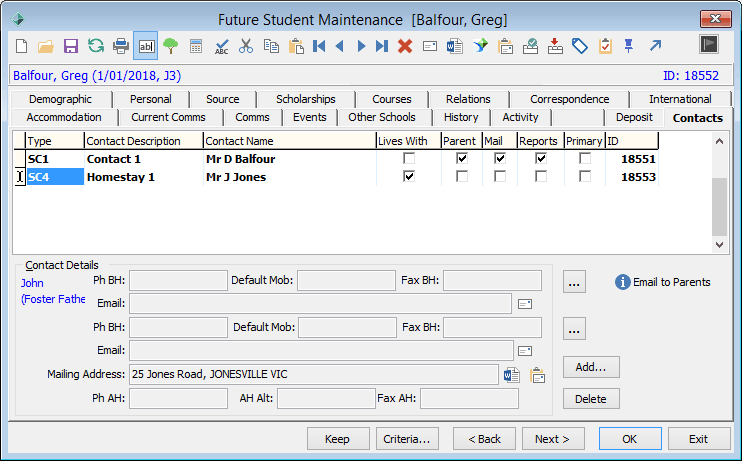This screenshot has height=461, width=742.
Task: Click the John contact name link
Action: (32, 283)
